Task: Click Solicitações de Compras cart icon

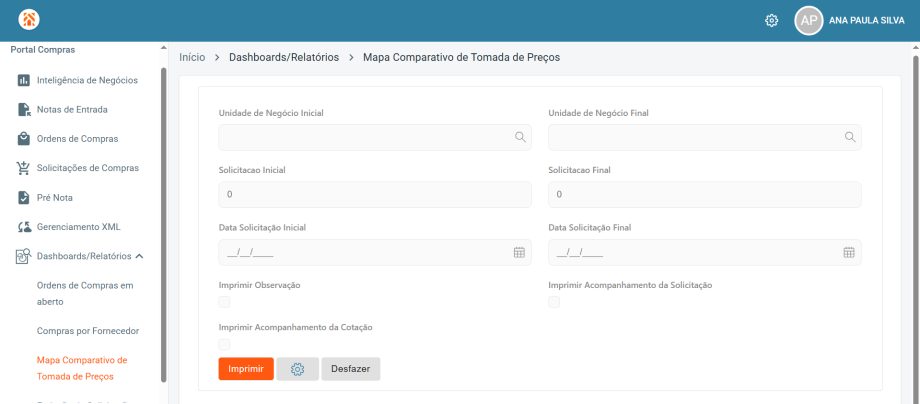Action: [23, 168]
